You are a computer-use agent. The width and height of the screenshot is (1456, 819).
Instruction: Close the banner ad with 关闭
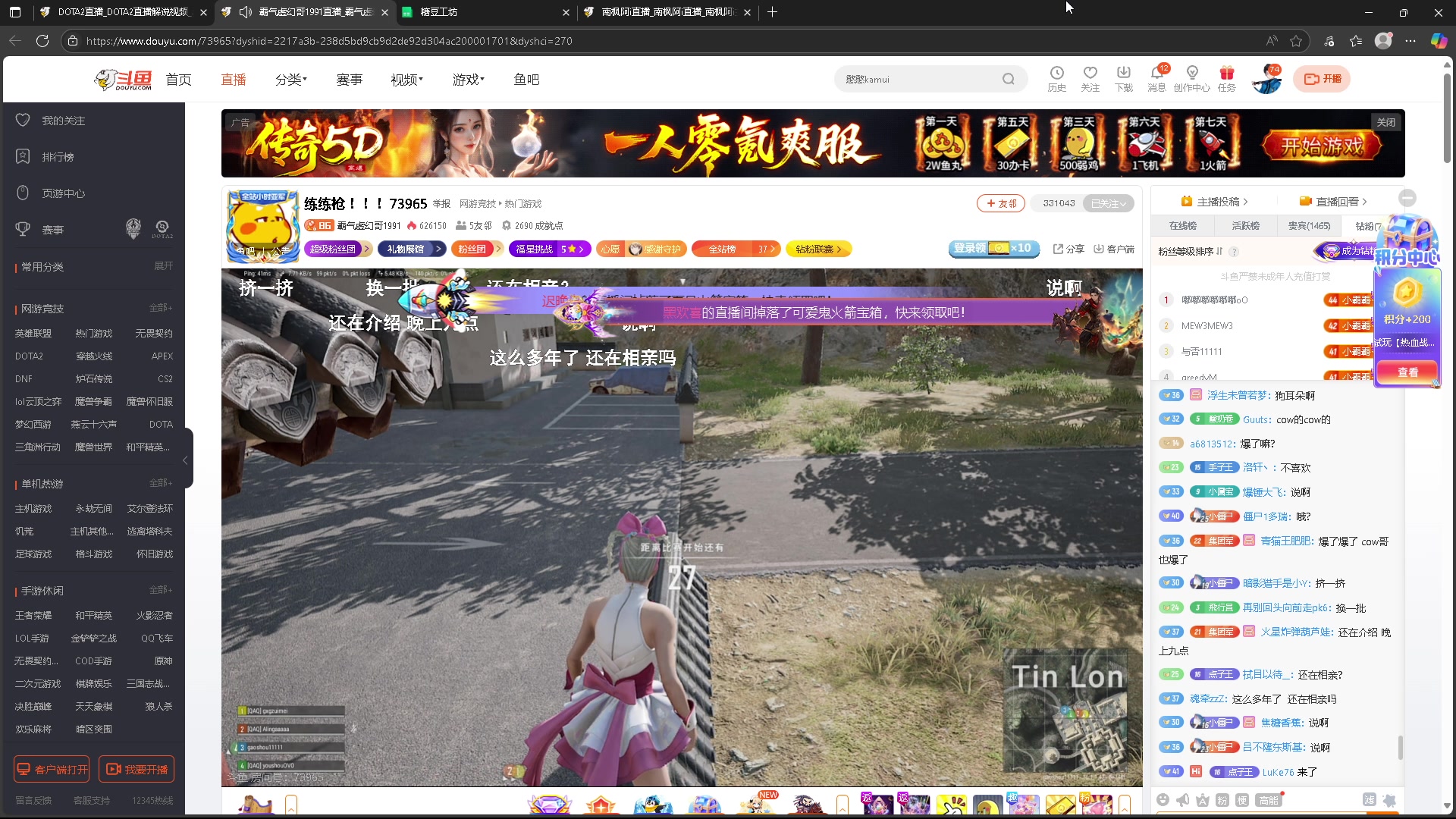coord(1386,122)
